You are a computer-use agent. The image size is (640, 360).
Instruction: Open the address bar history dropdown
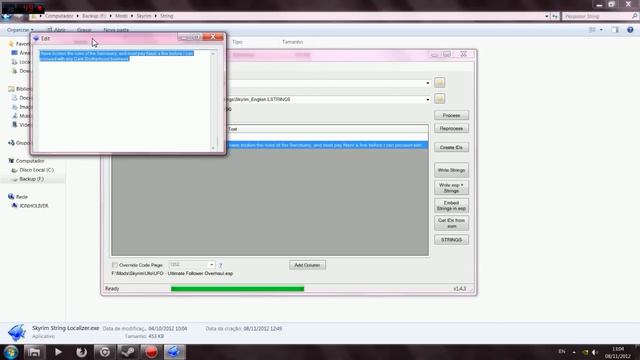click(547, 16)
